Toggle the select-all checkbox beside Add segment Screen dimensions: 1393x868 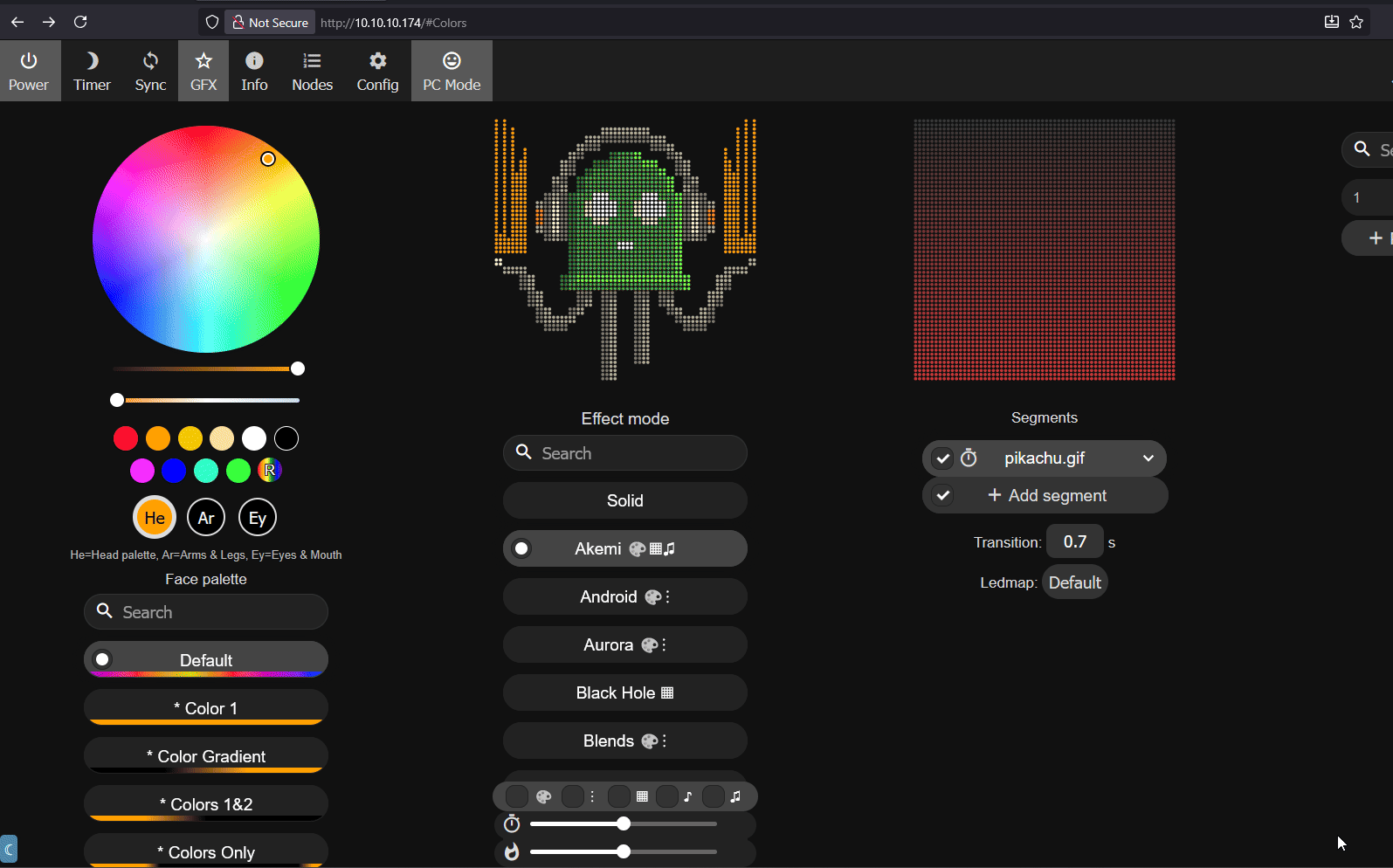pyautogui.click(x=942, y=496)
